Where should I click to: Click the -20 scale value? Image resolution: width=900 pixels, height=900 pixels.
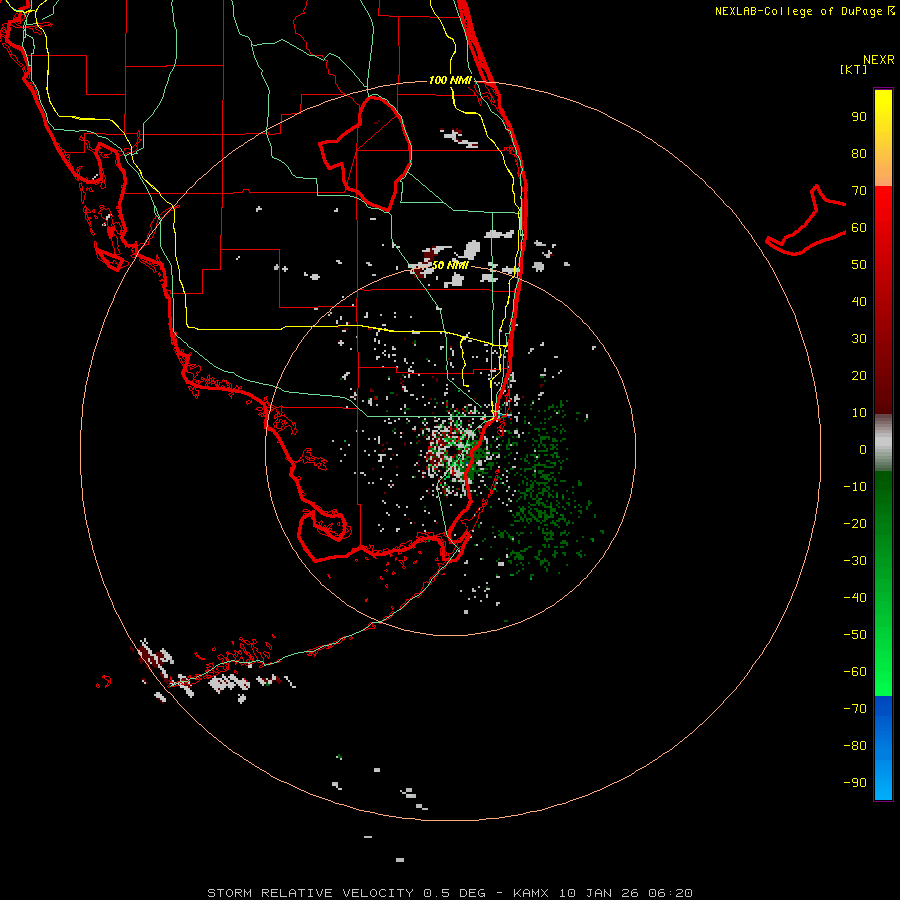coord(855,523)
